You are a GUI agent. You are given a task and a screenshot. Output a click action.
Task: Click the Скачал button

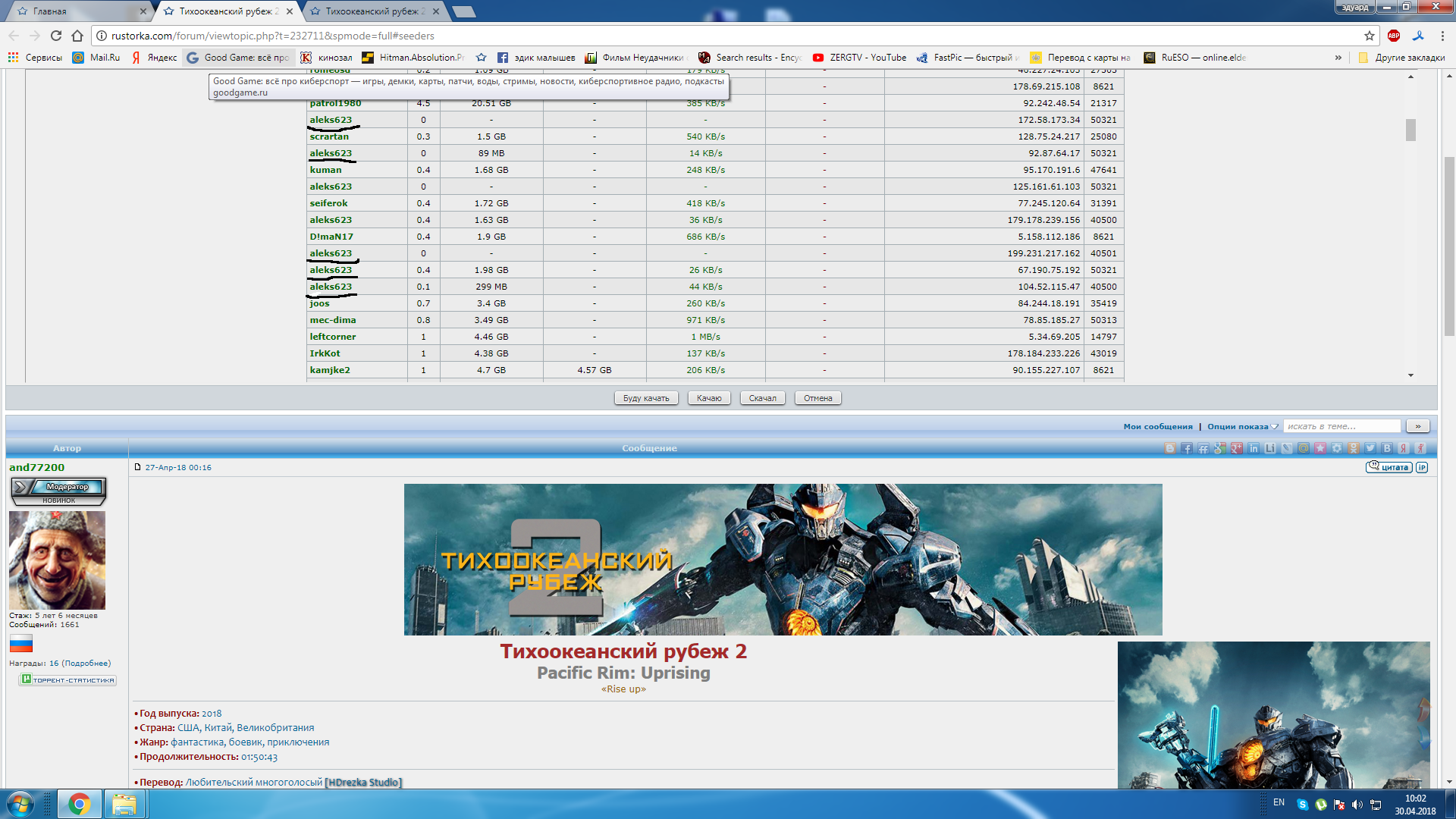click(762, 398)
